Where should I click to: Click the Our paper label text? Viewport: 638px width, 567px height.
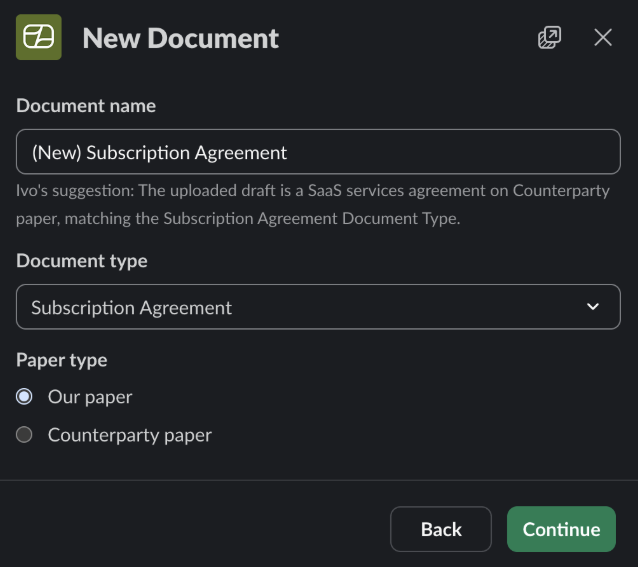point(90,397)
